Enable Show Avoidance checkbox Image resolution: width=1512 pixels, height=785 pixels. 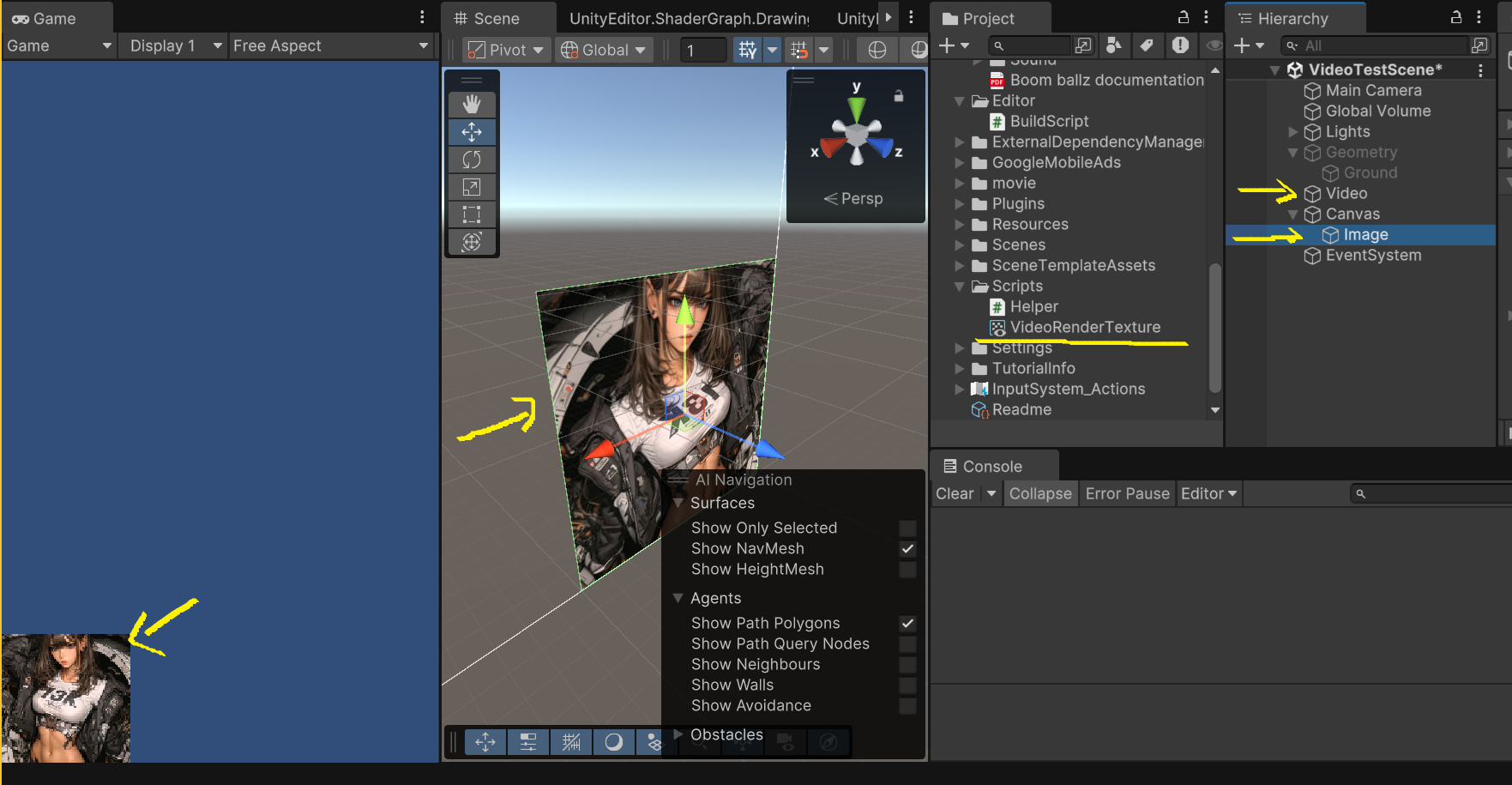point(907,706)
